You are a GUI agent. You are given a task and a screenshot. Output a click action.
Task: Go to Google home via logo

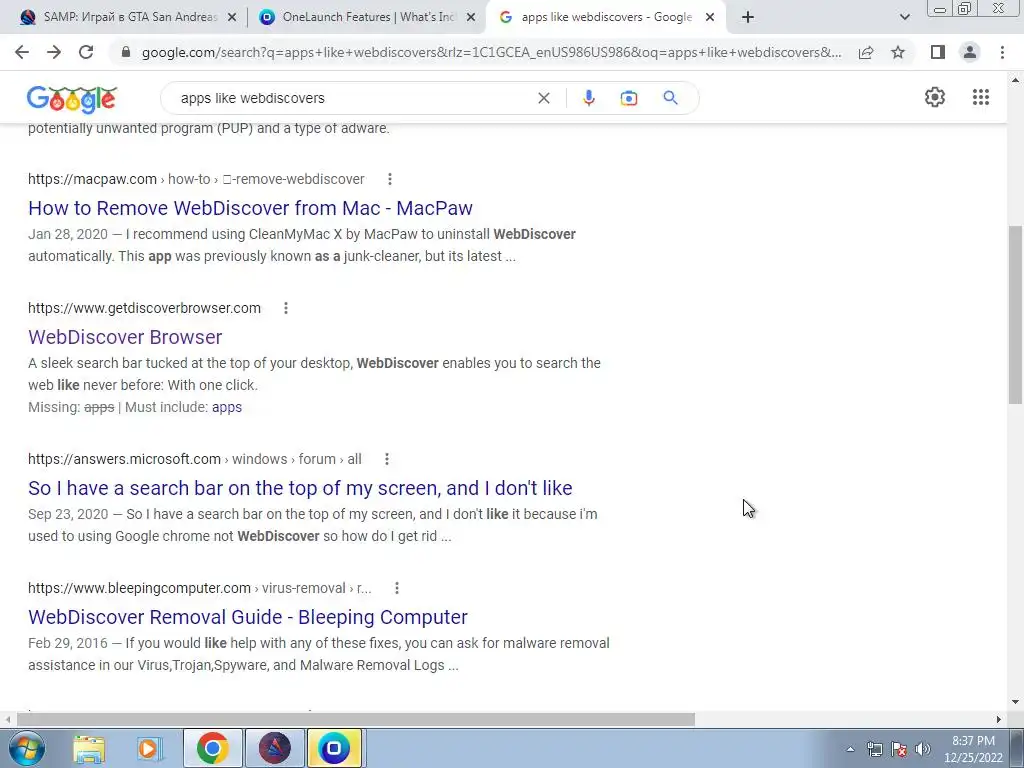click(x=72, y=99)
